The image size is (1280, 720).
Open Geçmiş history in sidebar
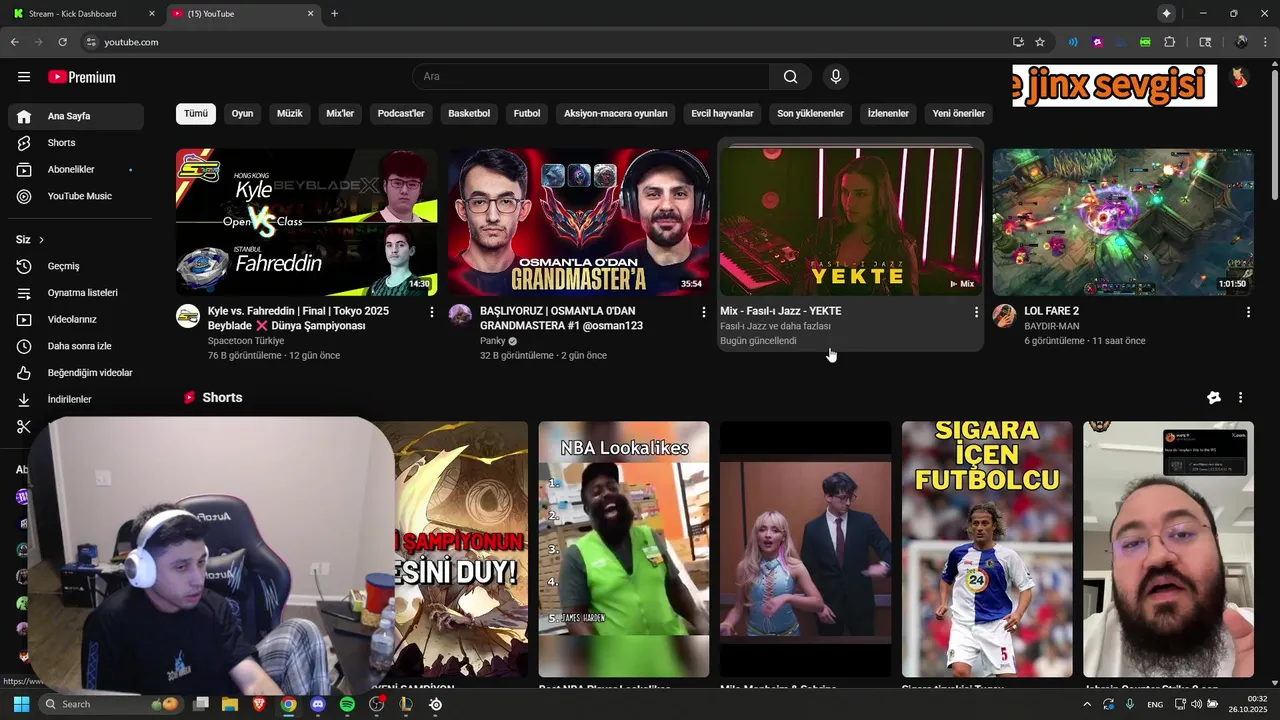click(x=76, y=266)
